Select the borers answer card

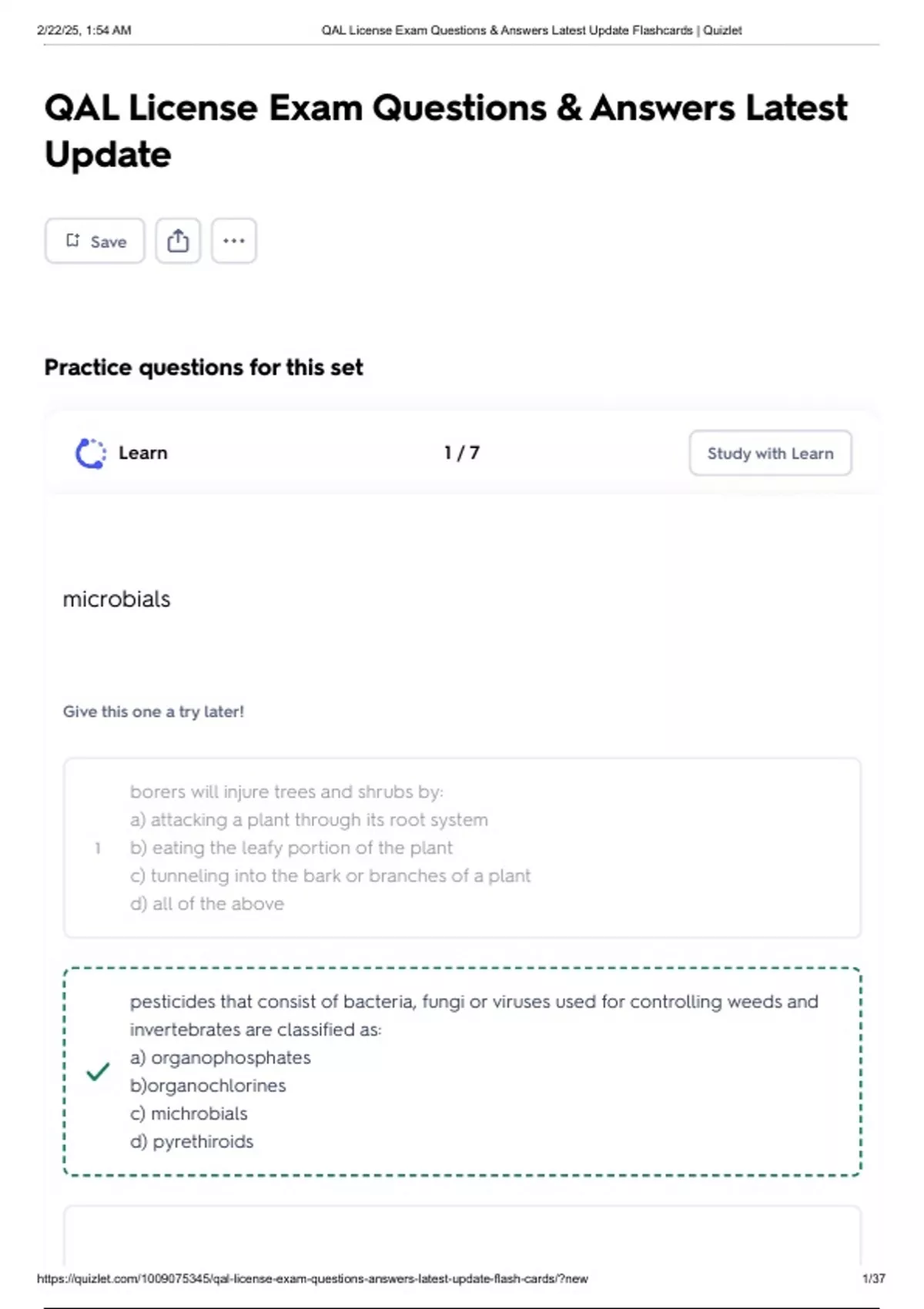tap(462, 848)
